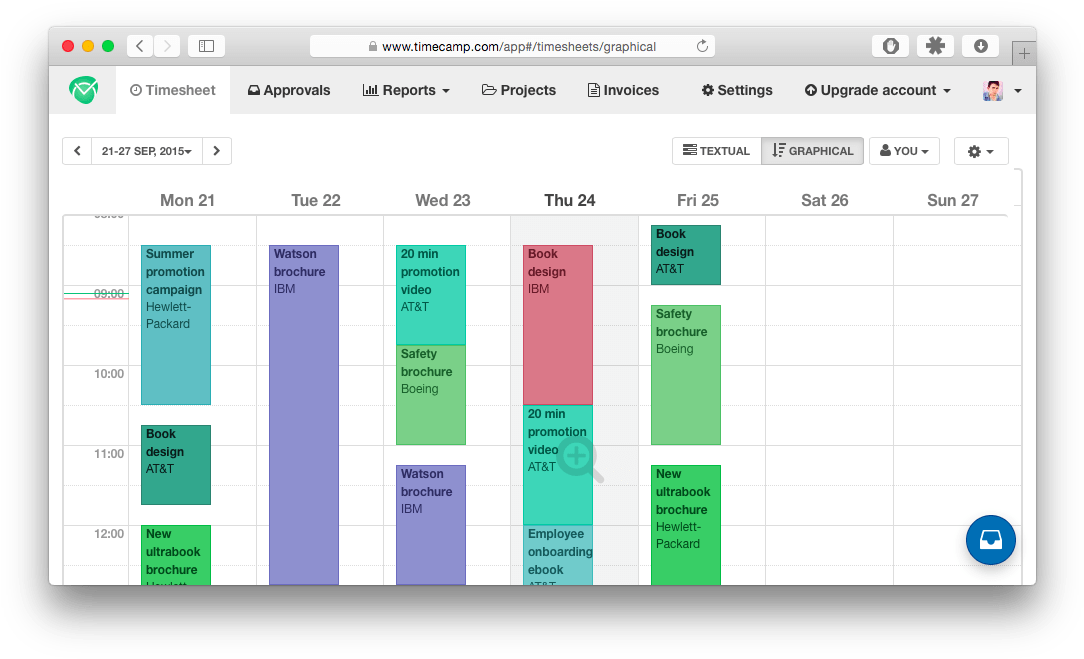Click Upgrade account button
The width and height of the screenshot is (1084, 659).
877,90
